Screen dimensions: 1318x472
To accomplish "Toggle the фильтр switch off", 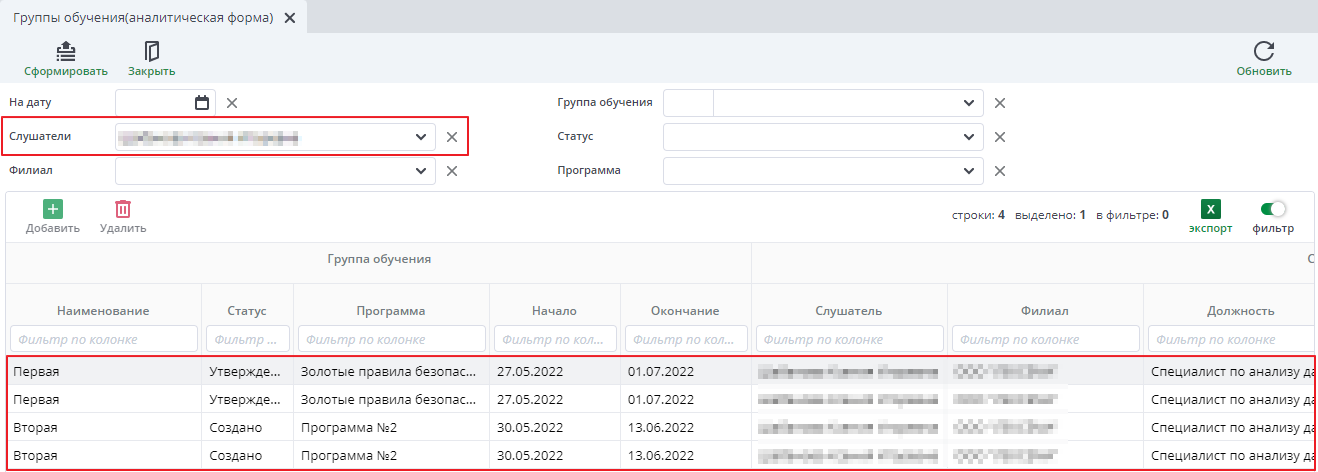I will 1273,209.
